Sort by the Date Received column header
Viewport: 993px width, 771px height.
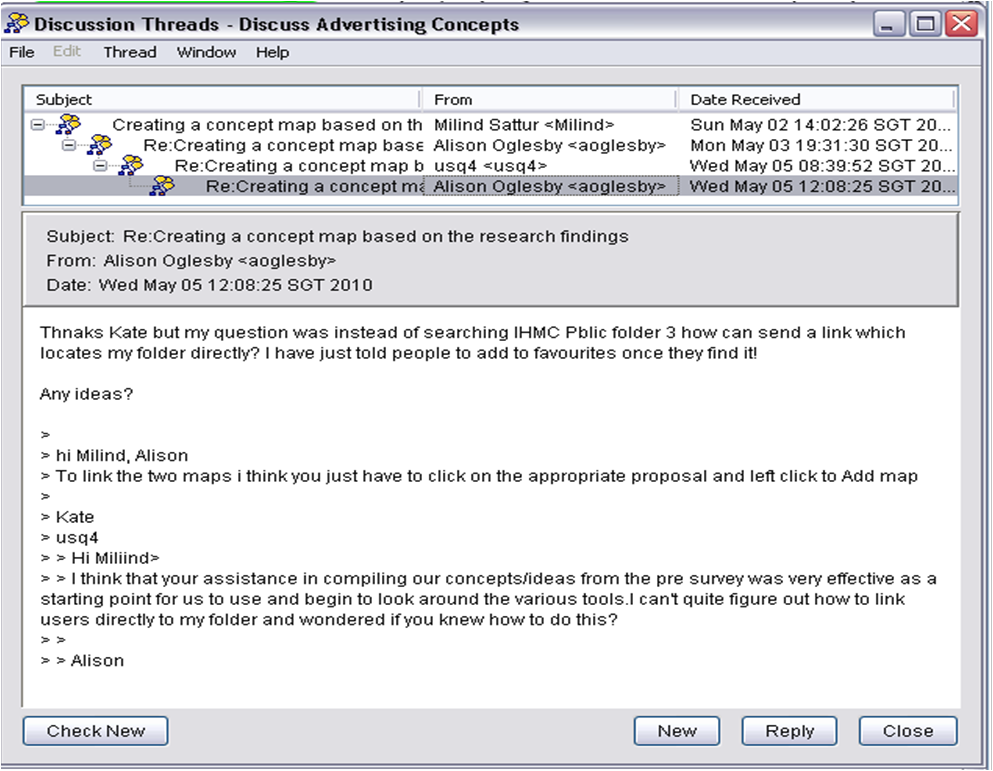[x=816, y=99]
